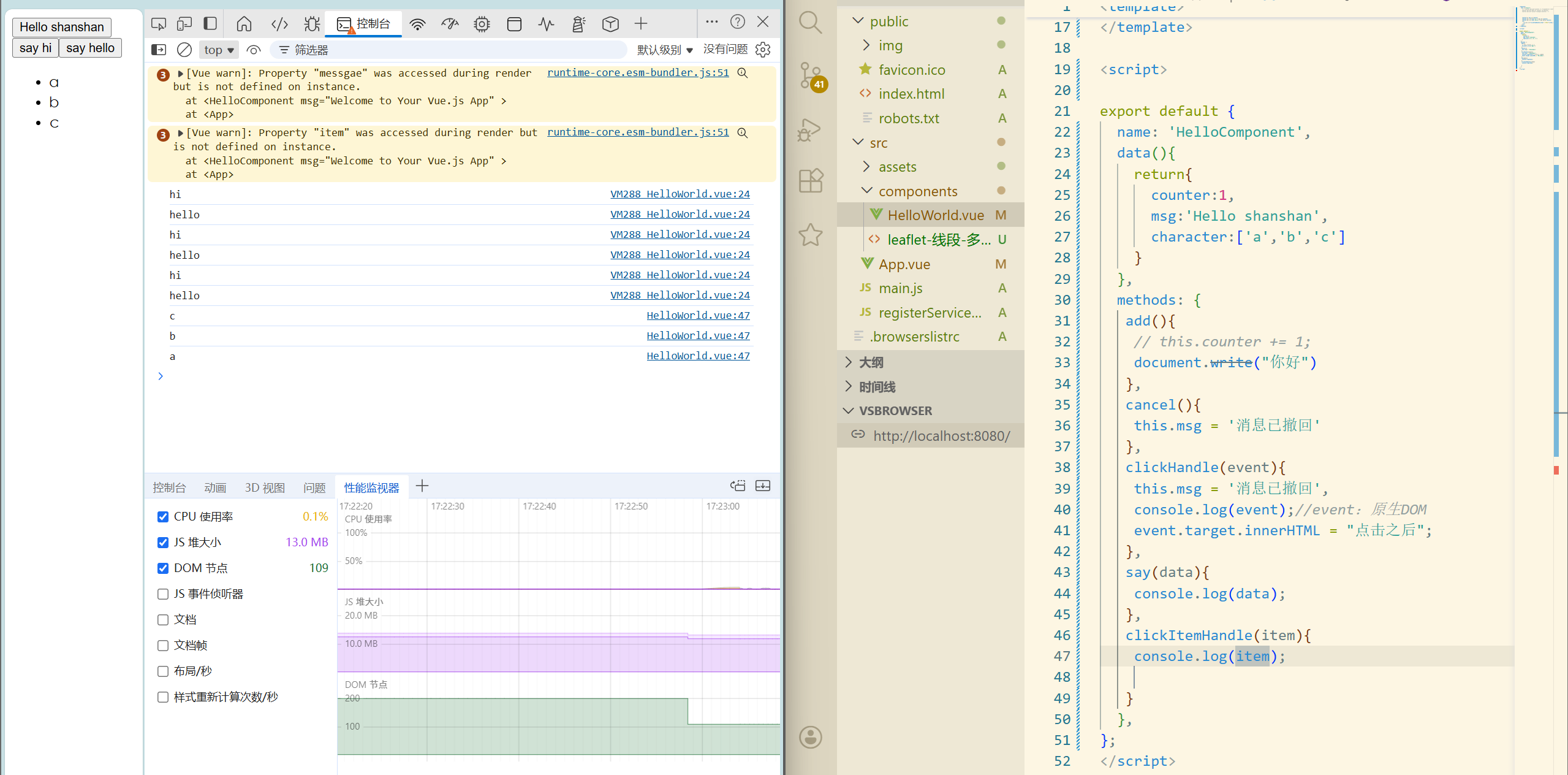Uncheck the CPU 使用率 checkbox
Screen dimensions: 1568x775
coord(163,517)
